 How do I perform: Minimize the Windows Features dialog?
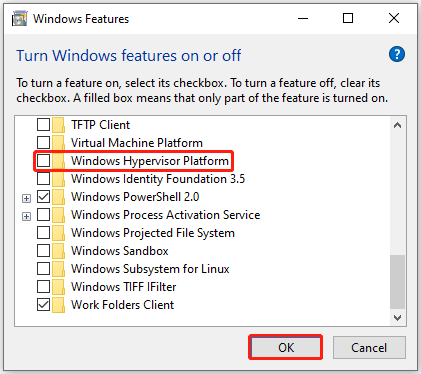click(x=303, y=18)
